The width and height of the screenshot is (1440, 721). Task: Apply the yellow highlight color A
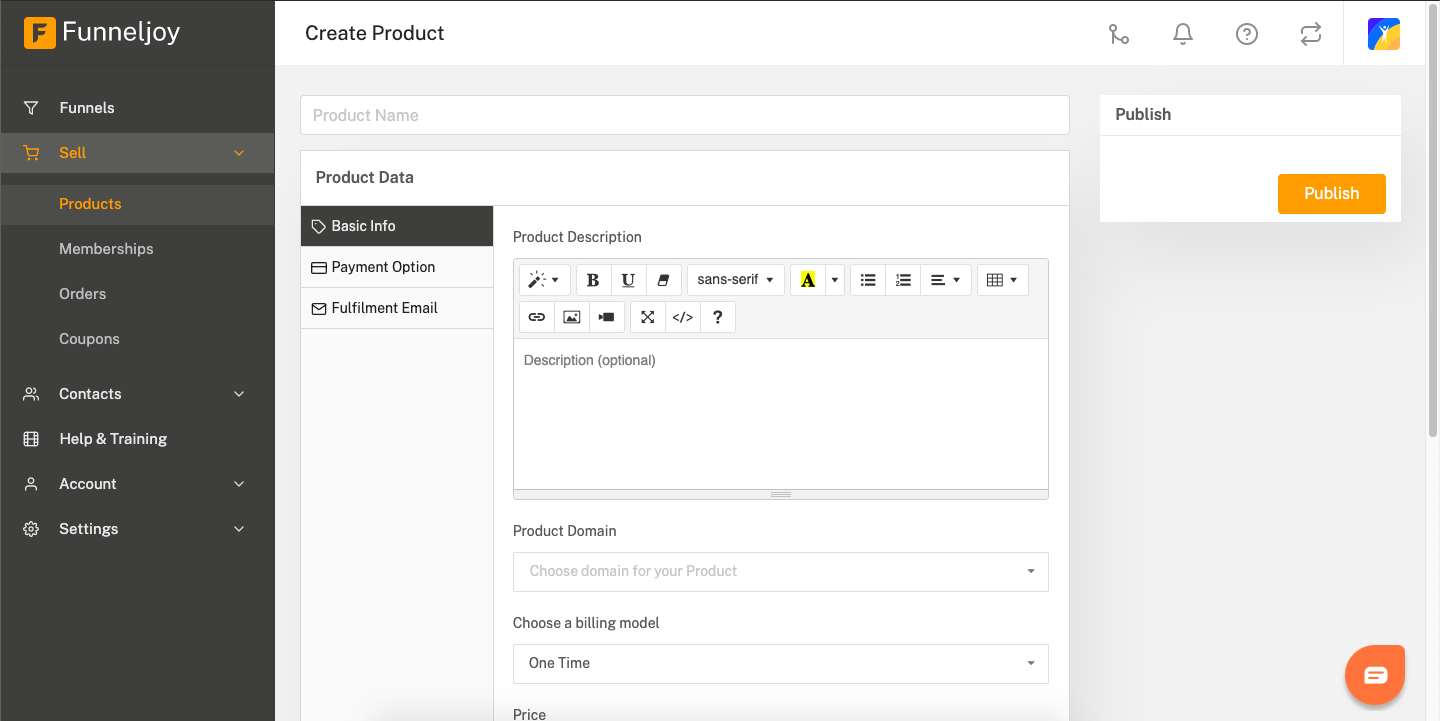(808, 280)
